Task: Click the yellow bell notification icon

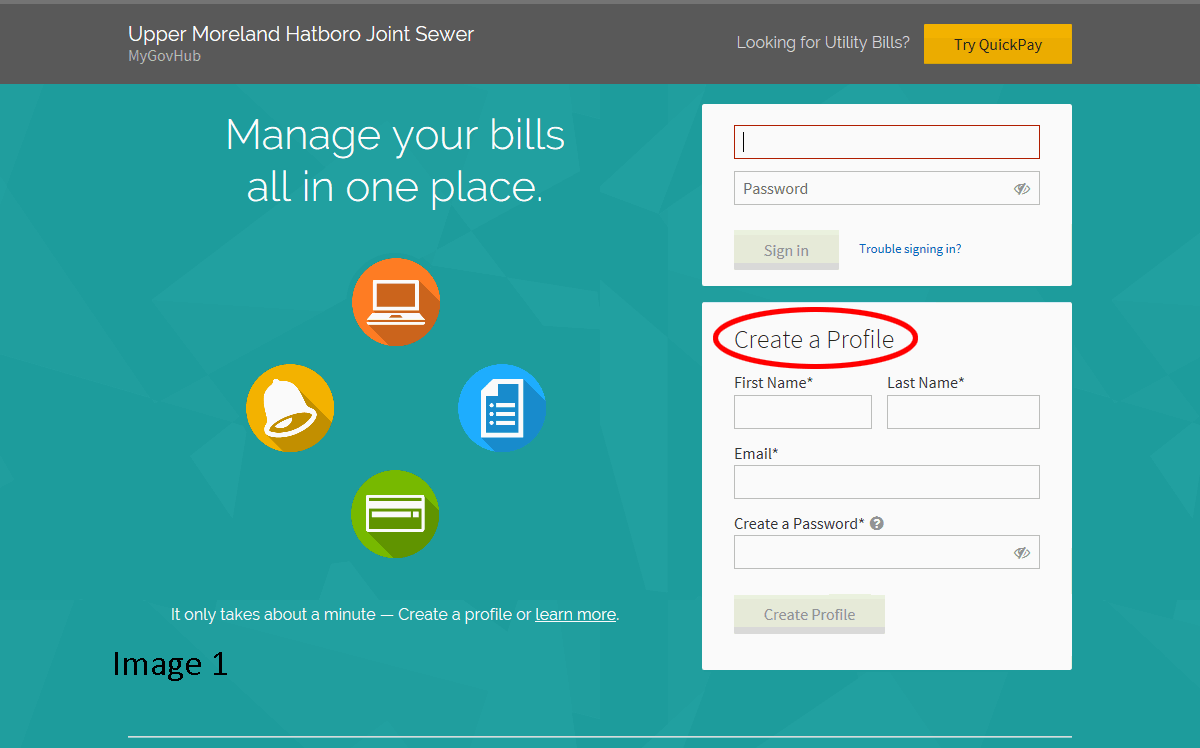Action: [290, 408]
